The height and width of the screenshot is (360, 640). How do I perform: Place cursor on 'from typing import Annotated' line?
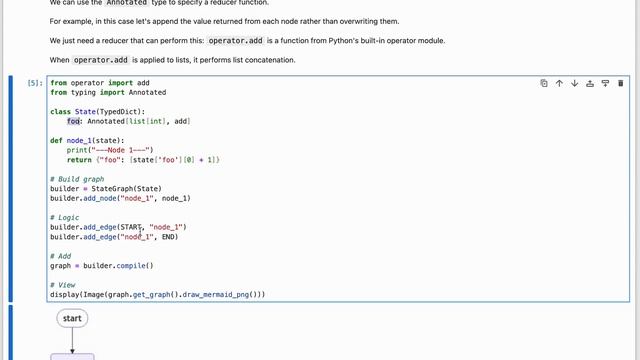[108, 93]
